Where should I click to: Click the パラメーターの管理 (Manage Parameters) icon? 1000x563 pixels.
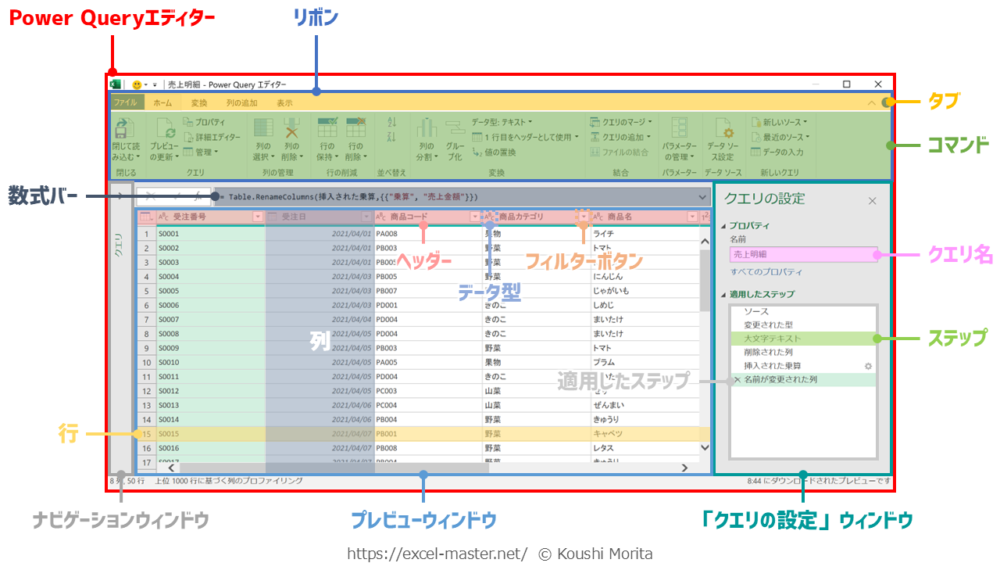[679, 129]
